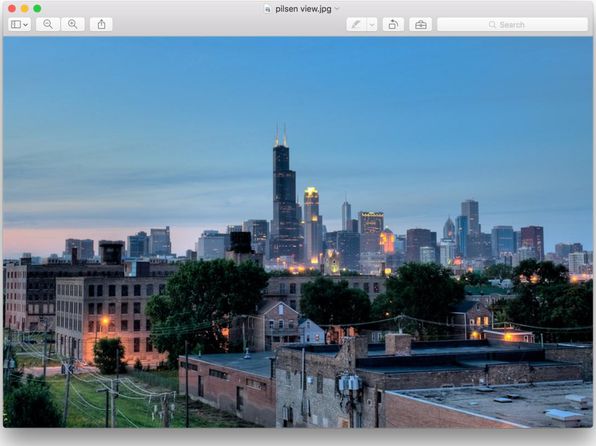596x446 pixels.
Task: Rotate the image left
Action: [x=393, y=25]
